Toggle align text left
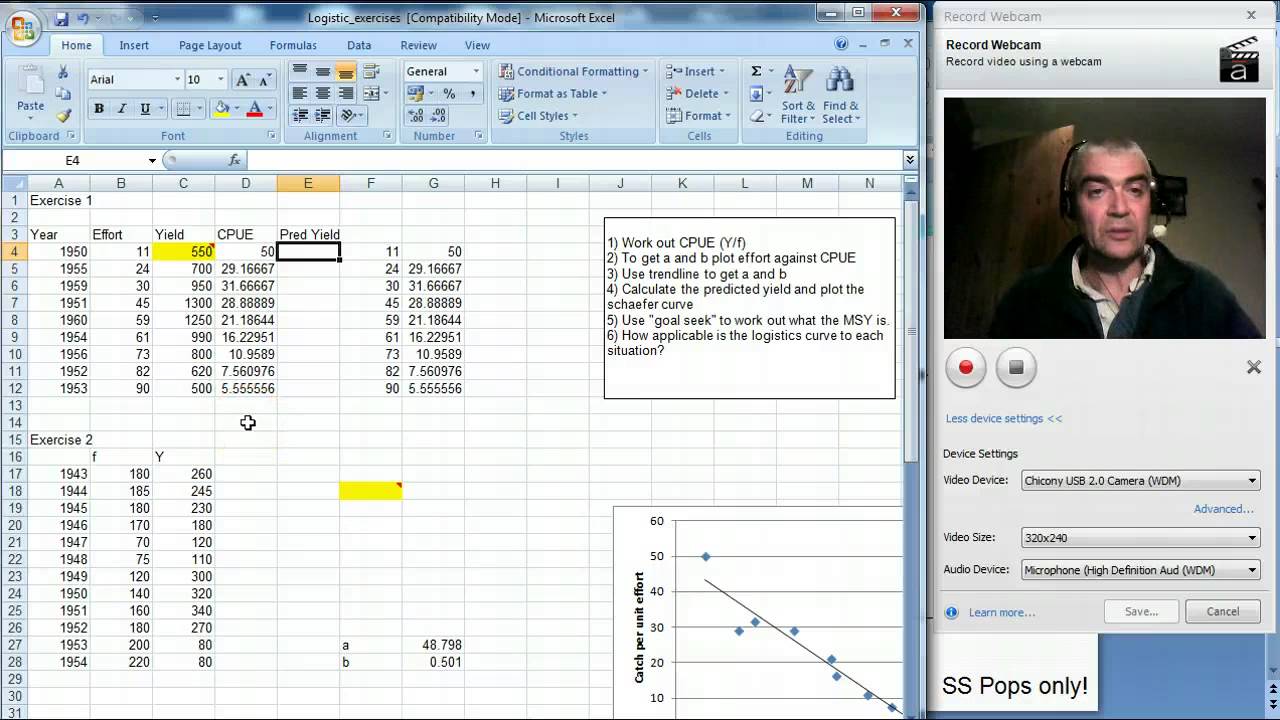 click(x=300, y=93)
